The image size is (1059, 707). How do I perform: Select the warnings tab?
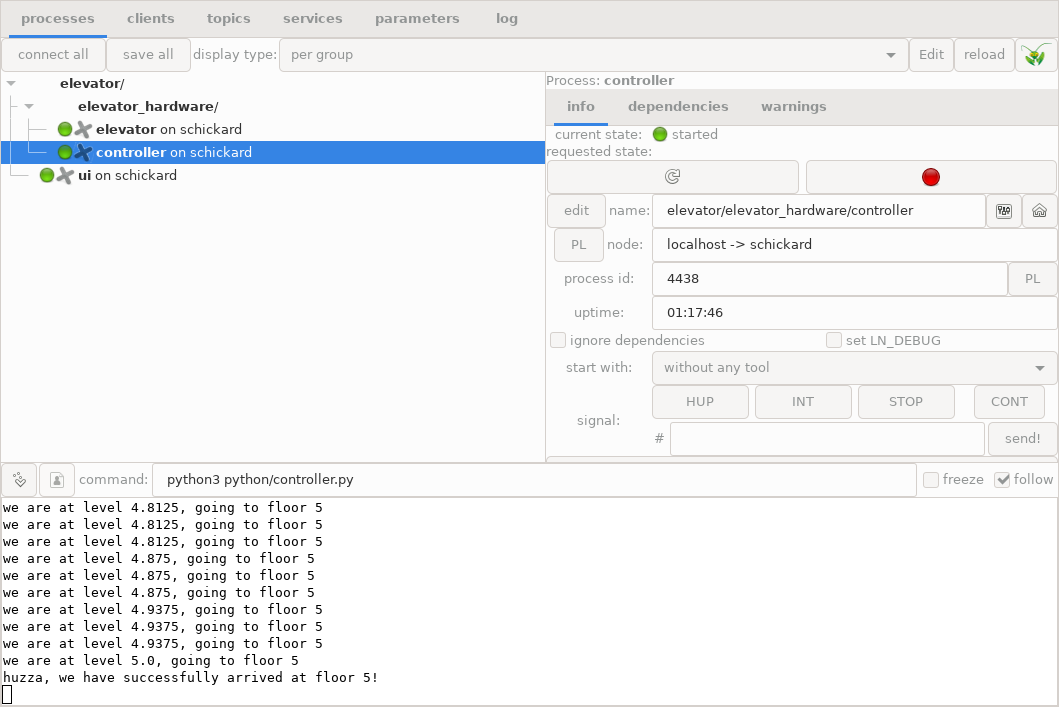pyautogui.click(x=794, y=107)
